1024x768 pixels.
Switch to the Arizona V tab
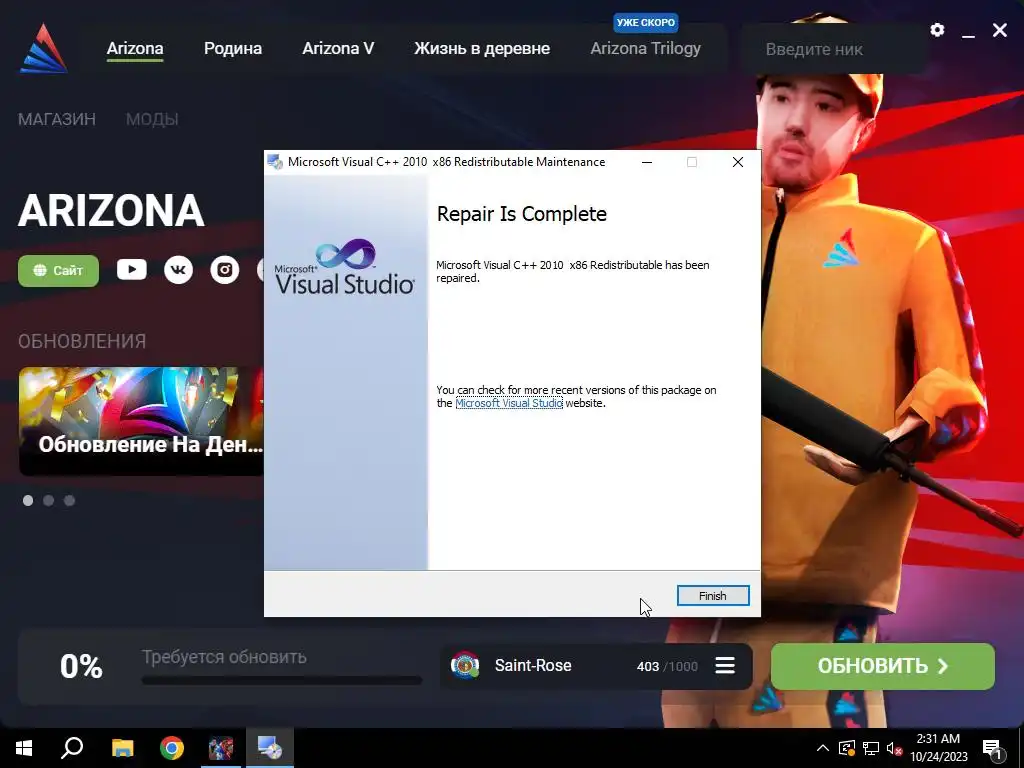tap(338, 48)
